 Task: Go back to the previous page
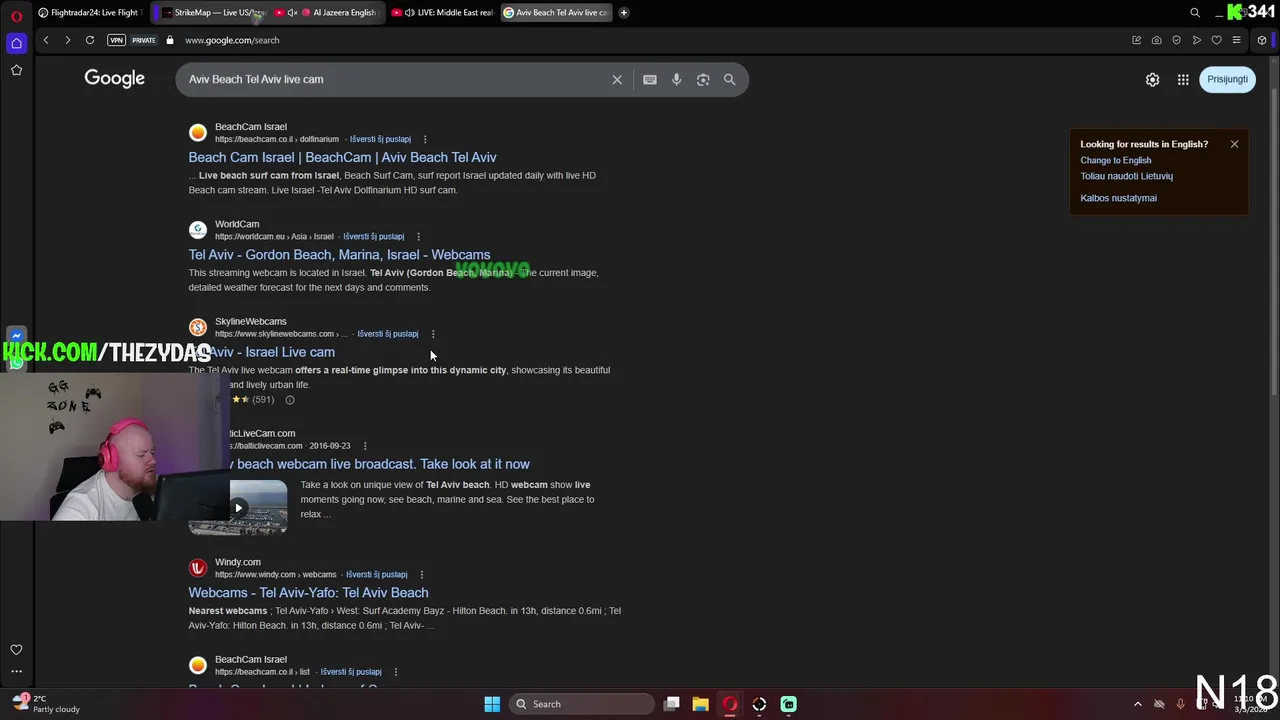46,40
